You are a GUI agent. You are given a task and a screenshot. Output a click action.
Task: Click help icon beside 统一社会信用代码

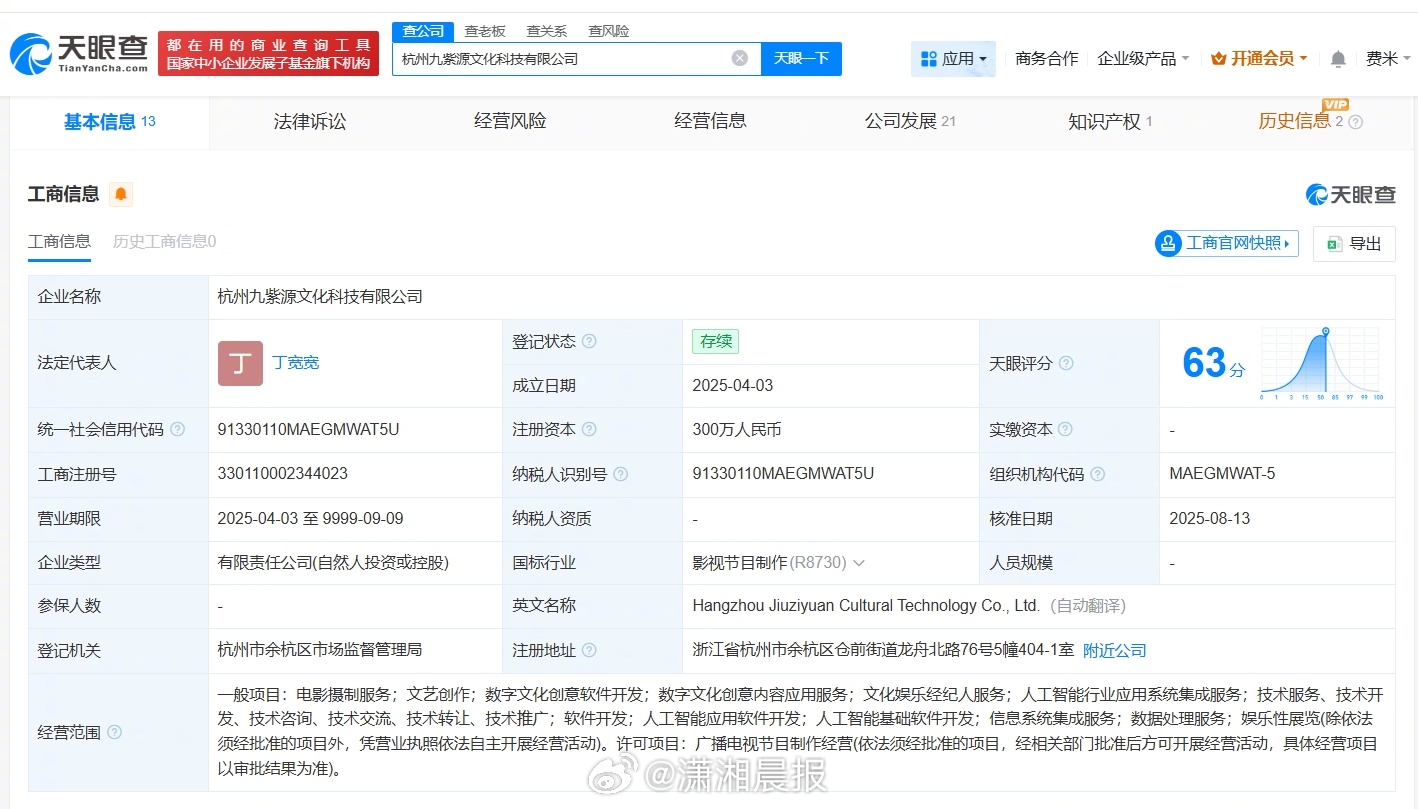(177, 429)
